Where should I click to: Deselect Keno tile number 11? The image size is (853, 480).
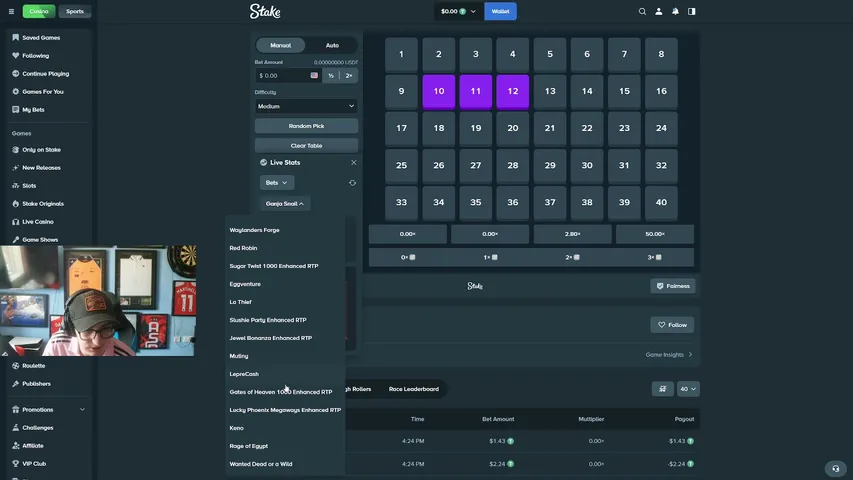(475, 91)
